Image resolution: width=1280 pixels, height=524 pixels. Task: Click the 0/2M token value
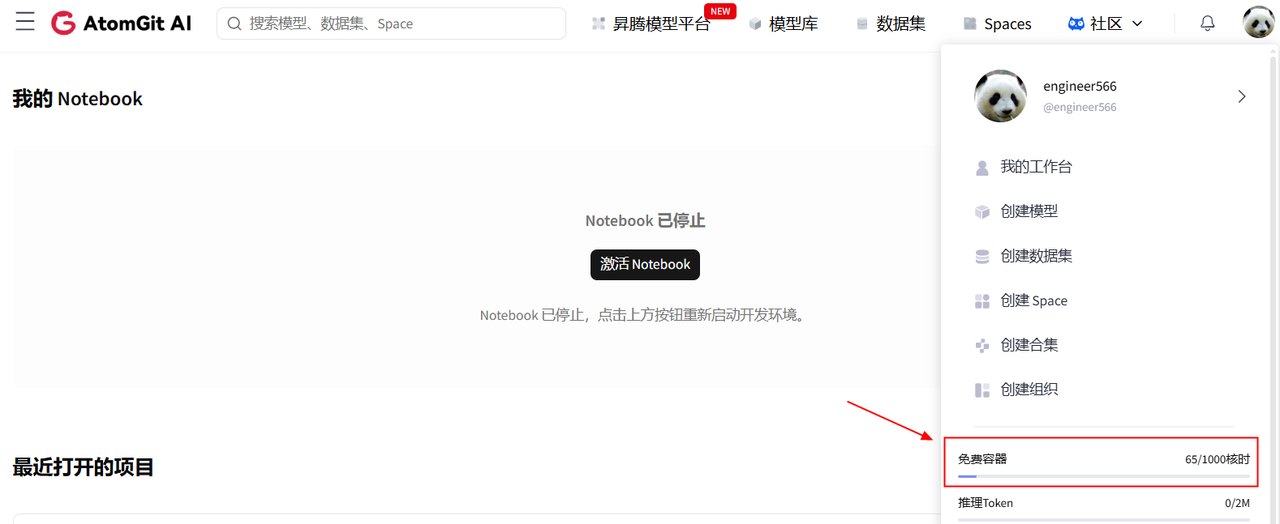[1237, 503]
